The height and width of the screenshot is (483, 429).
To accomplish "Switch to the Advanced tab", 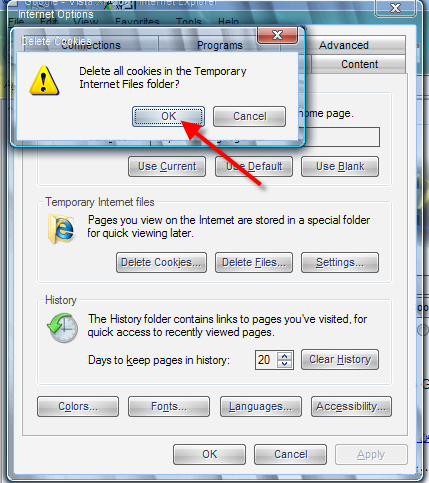I will click(344, 45).
